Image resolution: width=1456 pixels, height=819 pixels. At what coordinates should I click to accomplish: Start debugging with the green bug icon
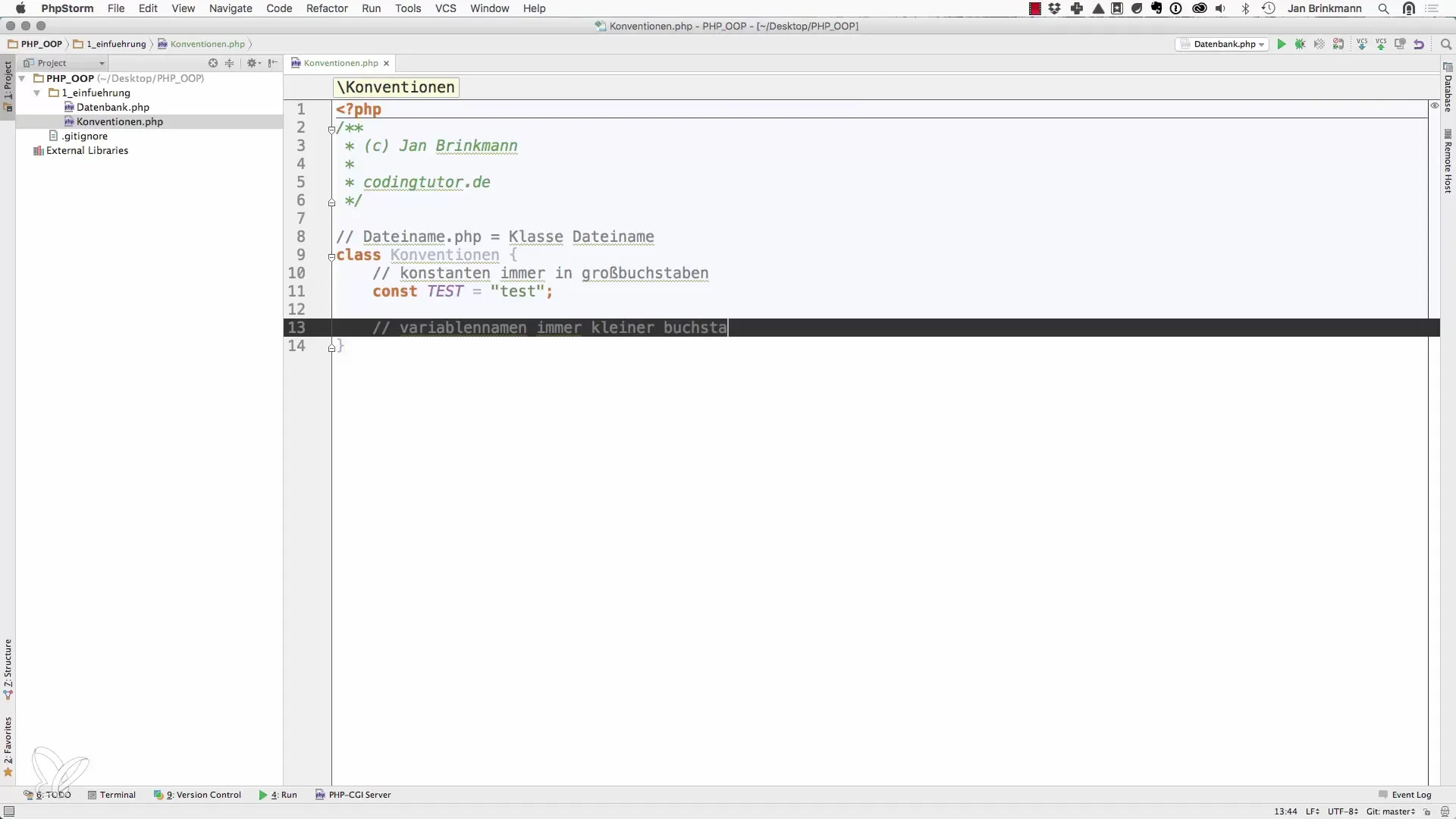[x=1301, y=44]
